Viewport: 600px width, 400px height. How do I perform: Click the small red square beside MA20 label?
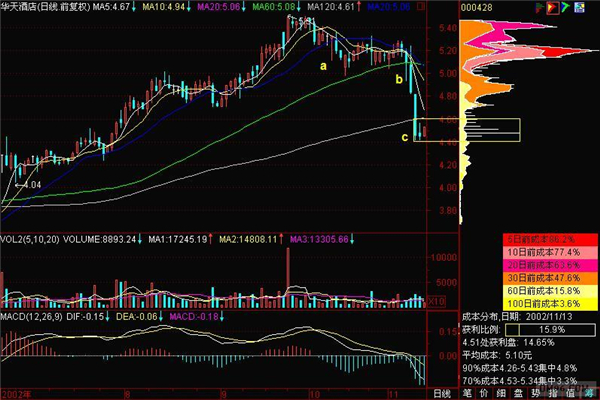pos(421,7)
